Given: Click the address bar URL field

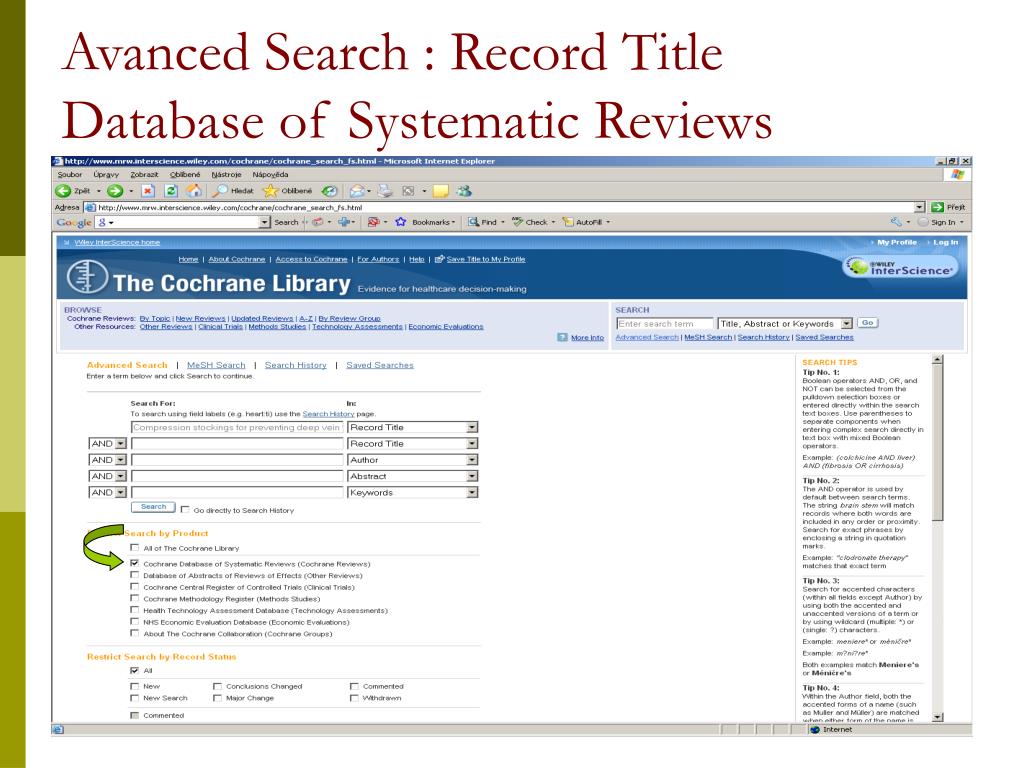Looking at the screenshot, I should point(505,207).
